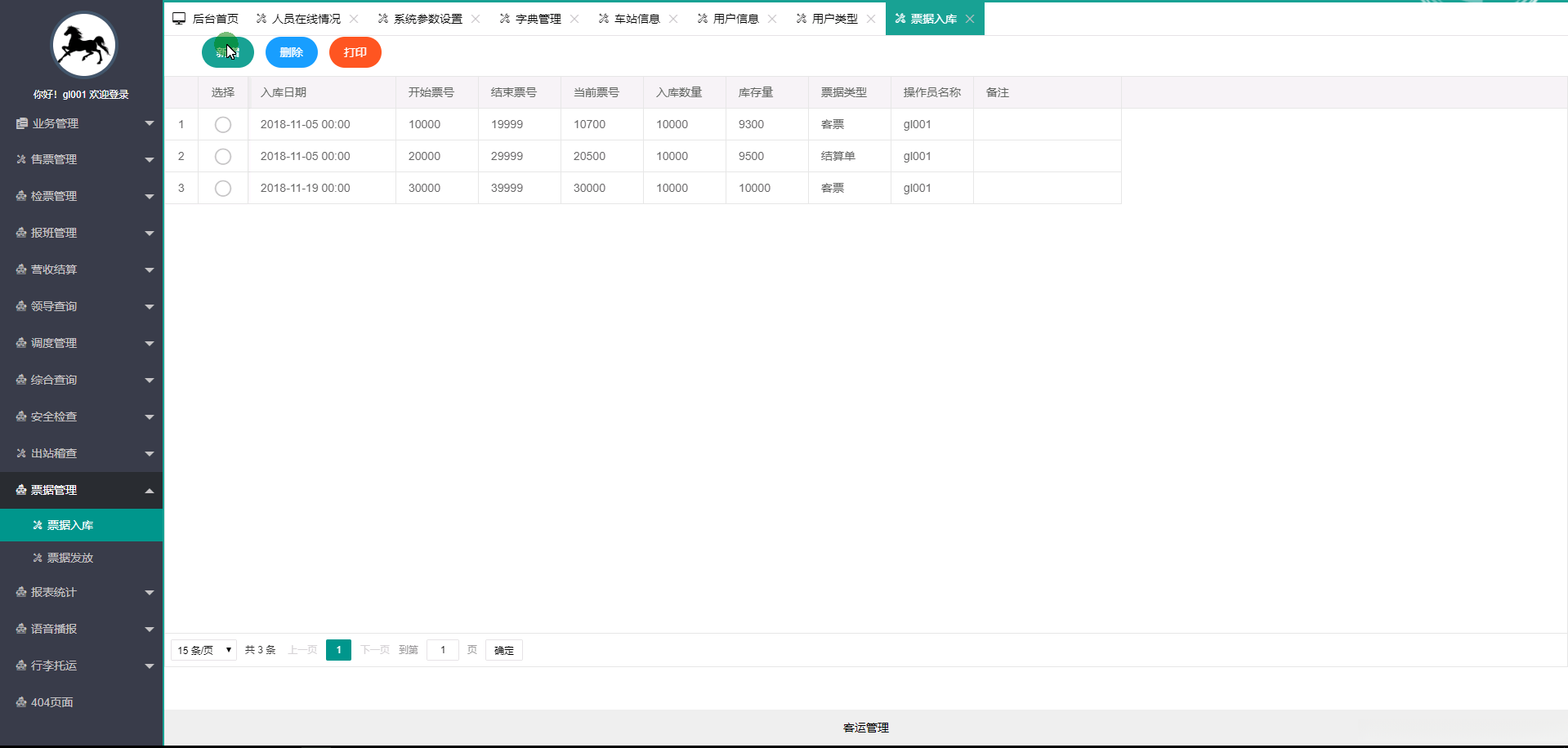
Task: Close the 系统参数设置 tab
Action: point(476,19)
